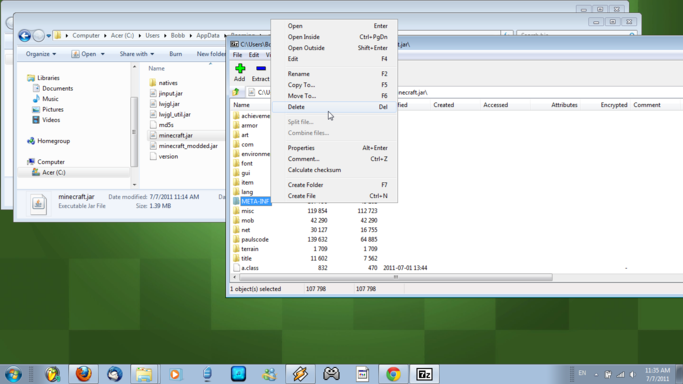Sort by the Encrypted column header
This screenshot has height=384, width=683.
(606, 105)
